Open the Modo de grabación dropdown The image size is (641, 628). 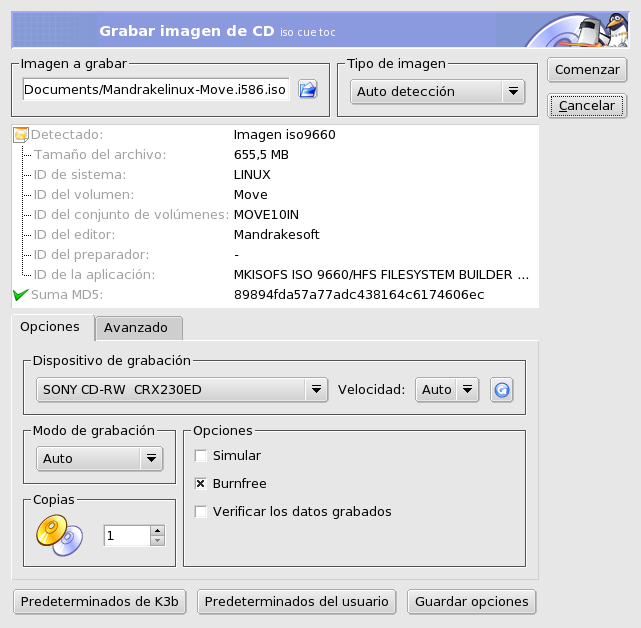(100, 459)
